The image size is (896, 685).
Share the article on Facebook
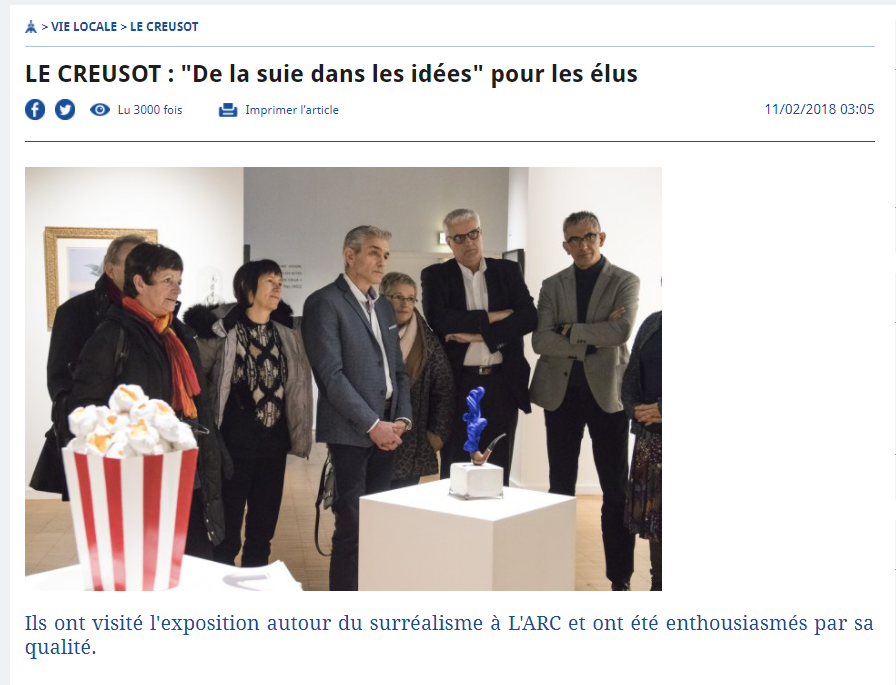click(35, 110)
